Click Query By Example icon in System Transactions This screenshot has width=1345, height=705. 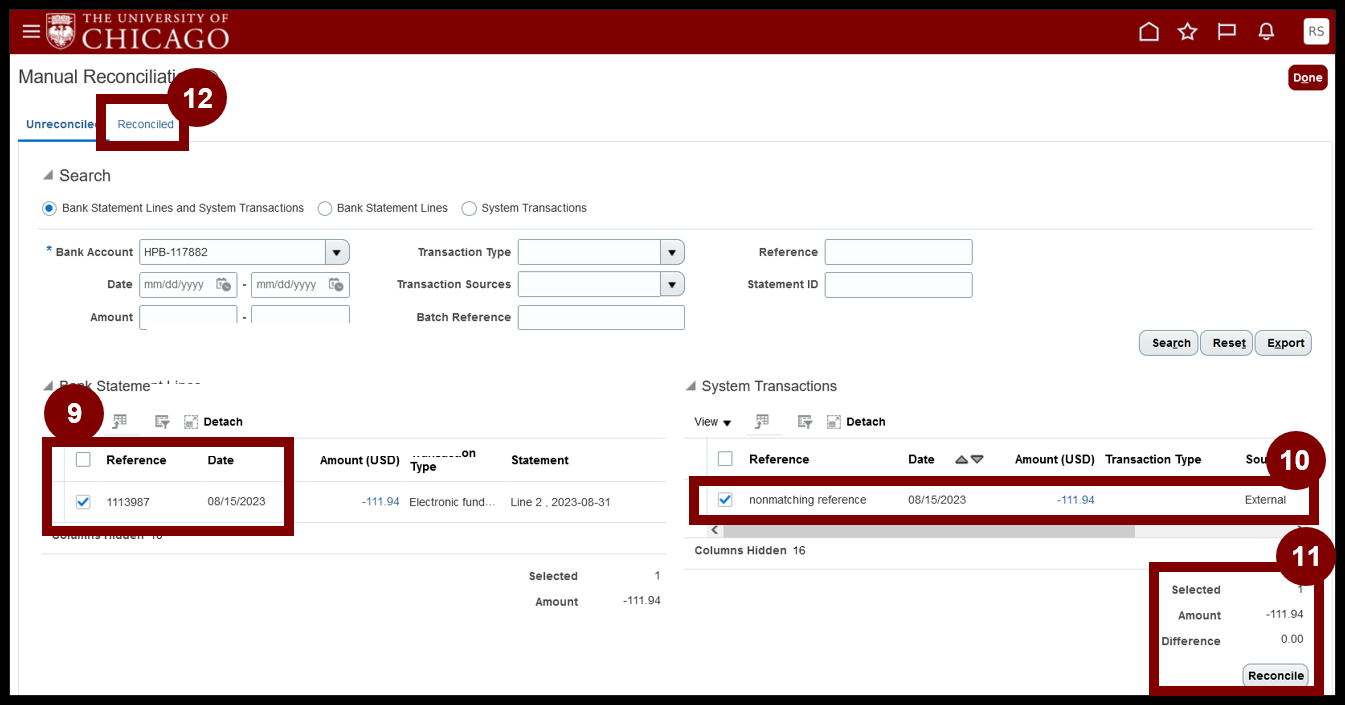tap(804, 422)
